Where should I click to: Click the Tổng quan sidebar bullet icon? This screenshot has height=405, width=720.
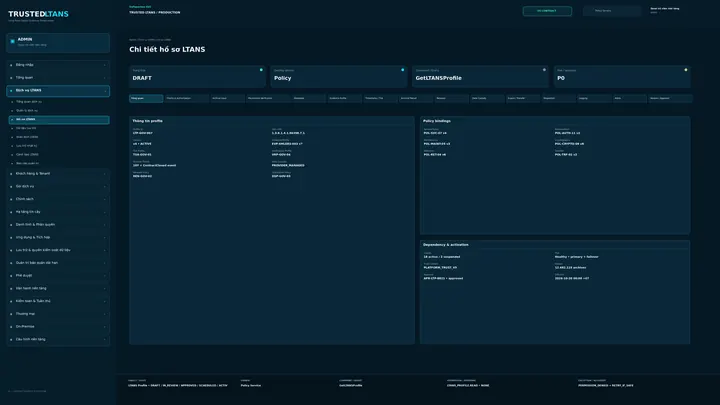[x=11, y=78]
